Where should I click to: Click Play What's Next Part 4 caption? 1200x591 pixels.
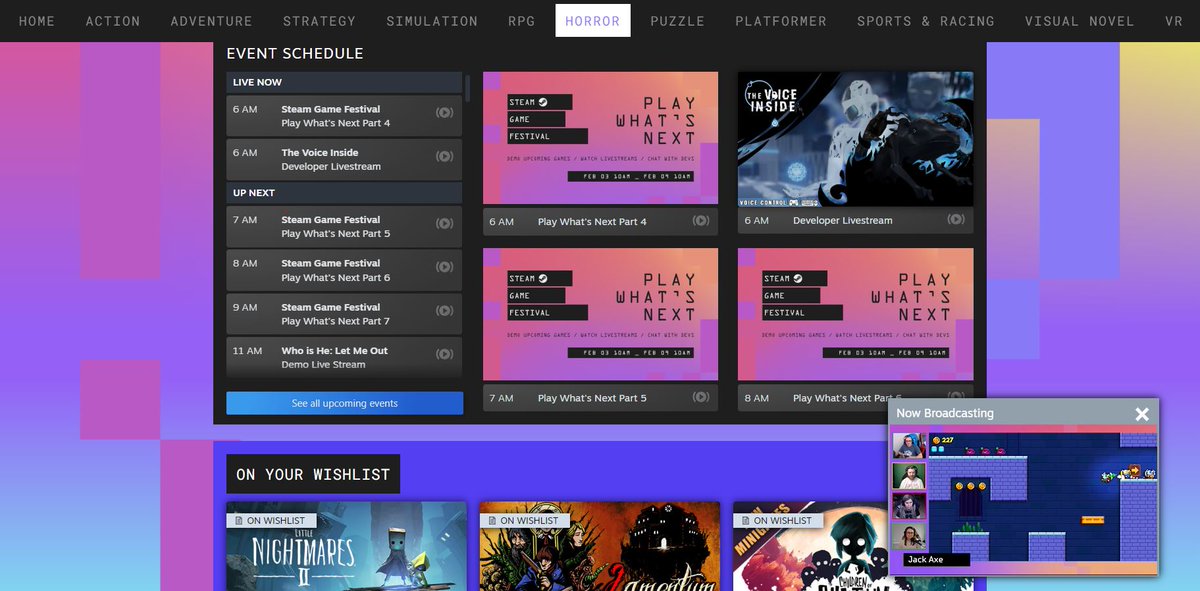tap(592, 221)
